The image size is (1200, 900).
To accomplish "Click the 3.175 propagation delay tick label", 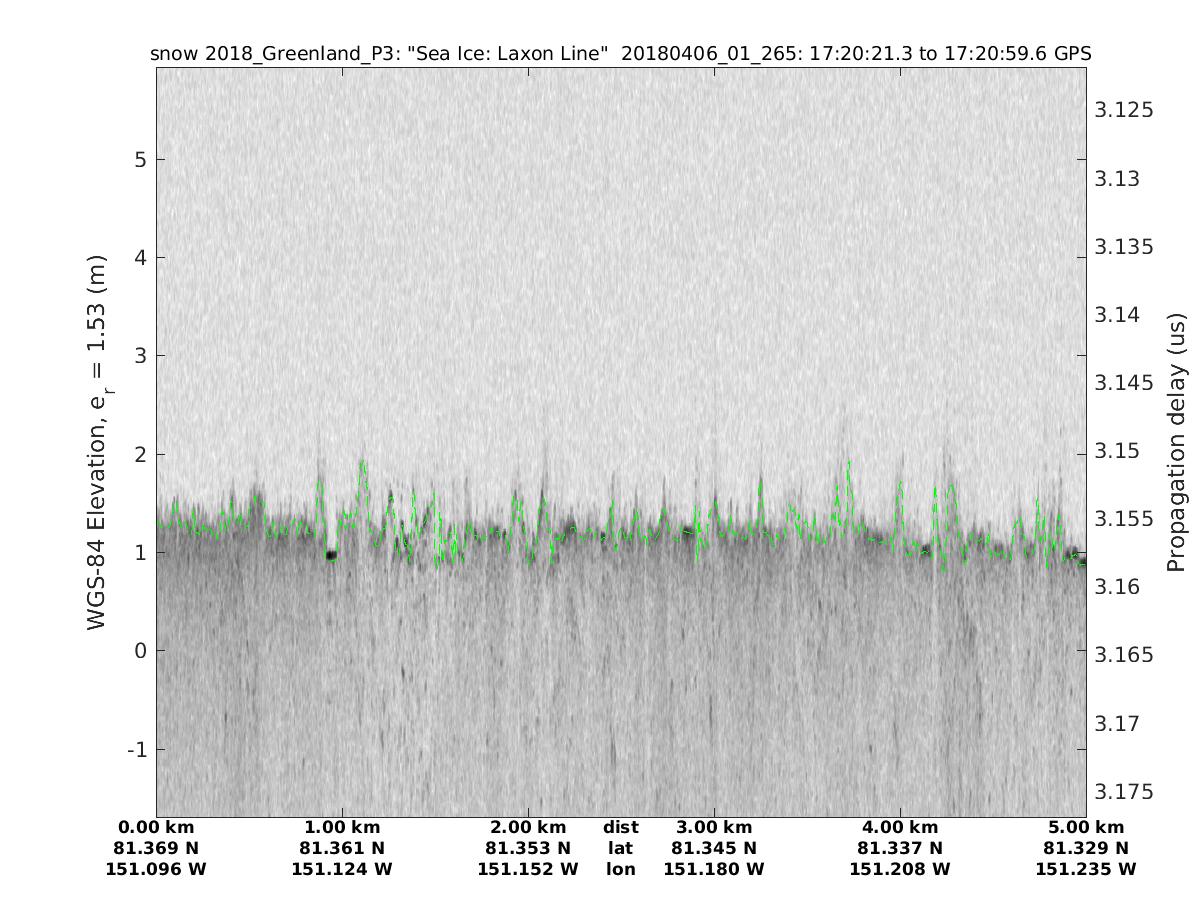I will (x=1125, y=792).
